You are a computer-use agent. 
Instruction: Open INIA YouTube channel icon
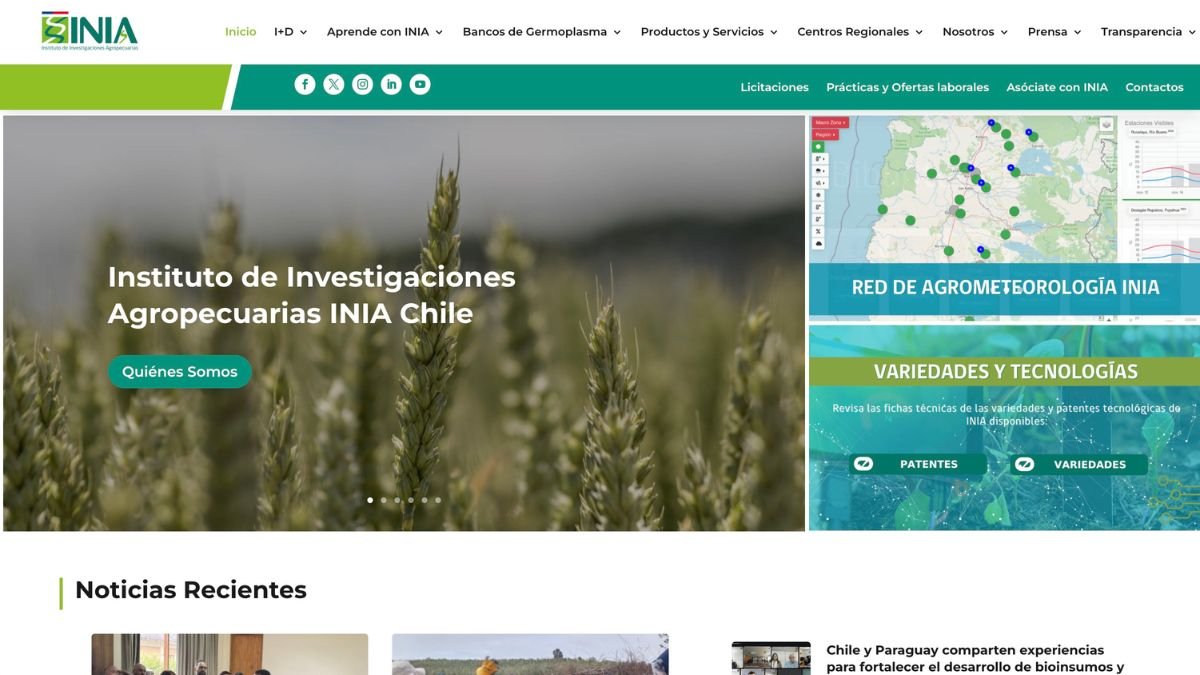coord(420,85)
